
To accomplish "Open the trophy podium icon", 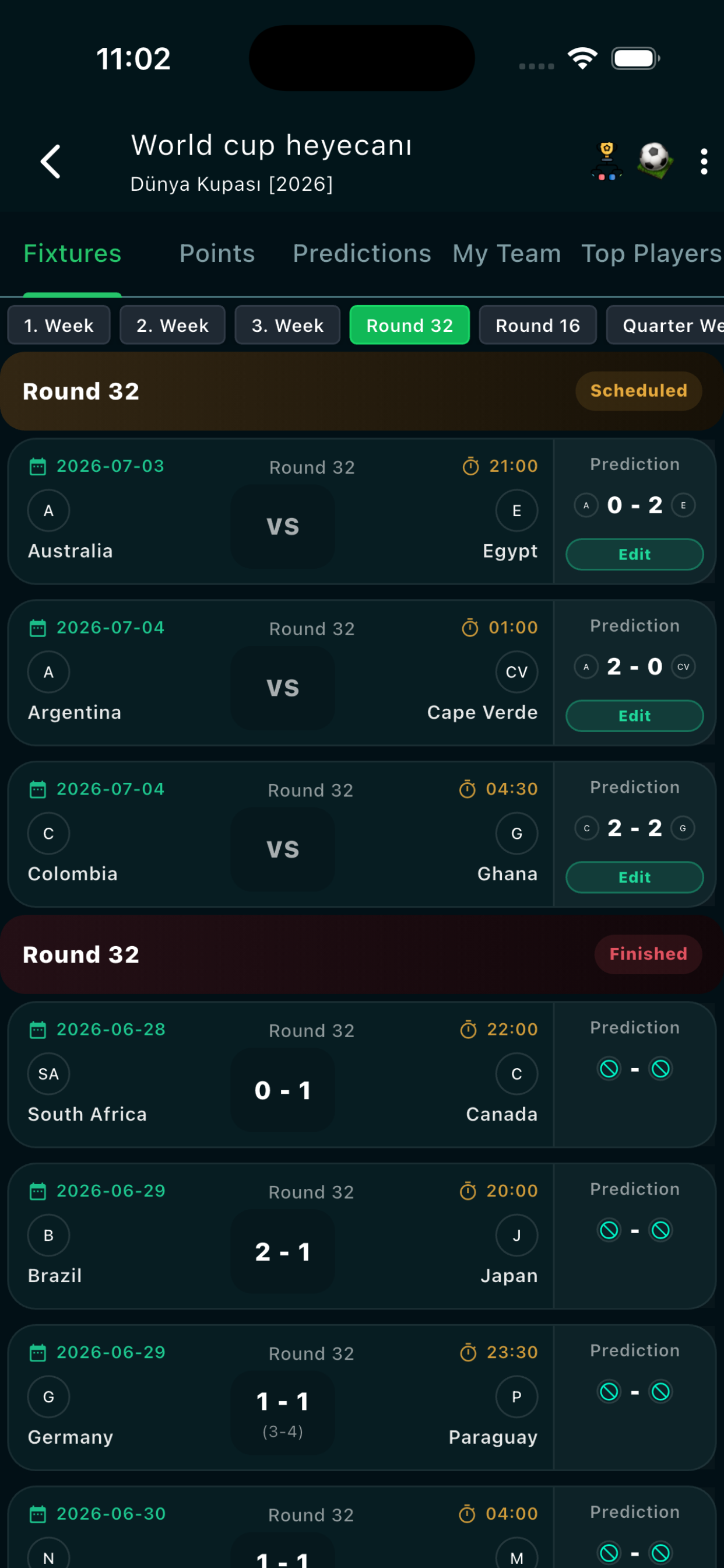I will coord(607,162).
